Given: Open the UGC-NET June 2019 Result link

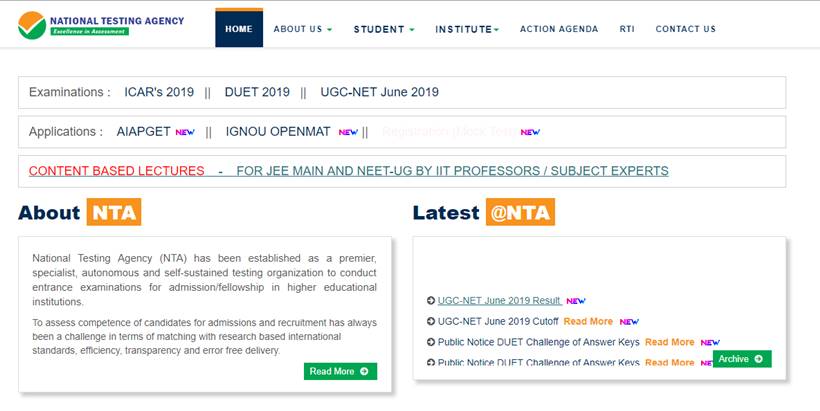Looking at the screenshot, I should [x=499, y=301].
